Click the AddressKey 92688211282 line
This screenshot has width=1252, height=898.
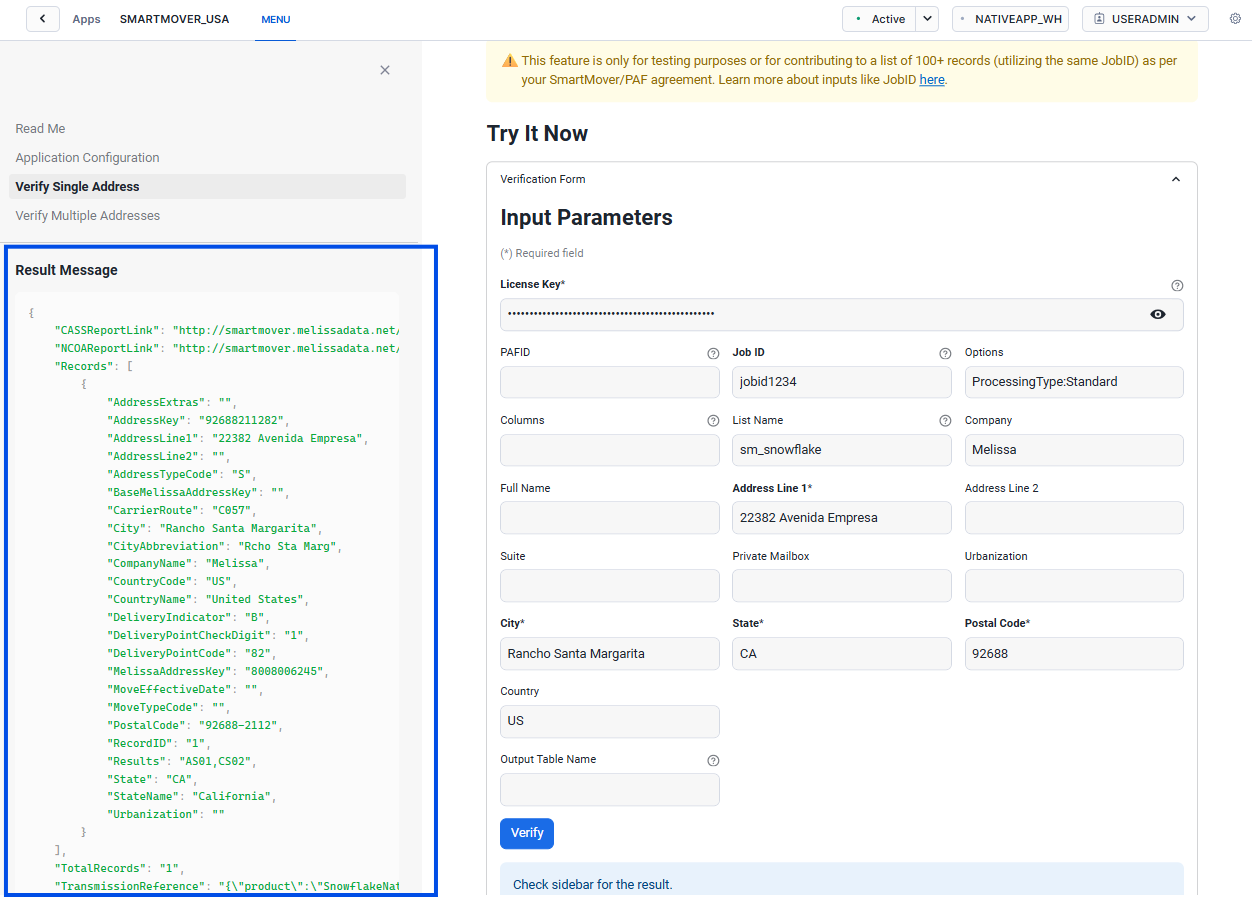click(x=198, y=420)
